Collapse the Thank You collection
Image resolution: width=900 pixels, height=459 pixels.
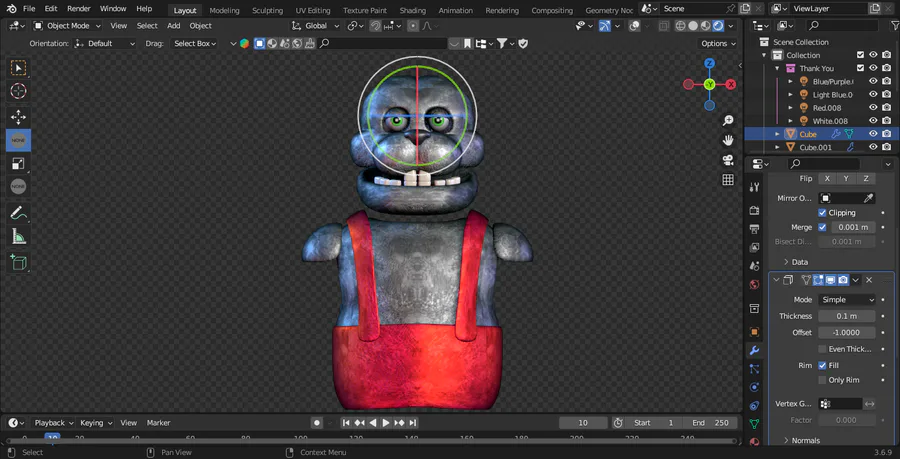(777, 68)
